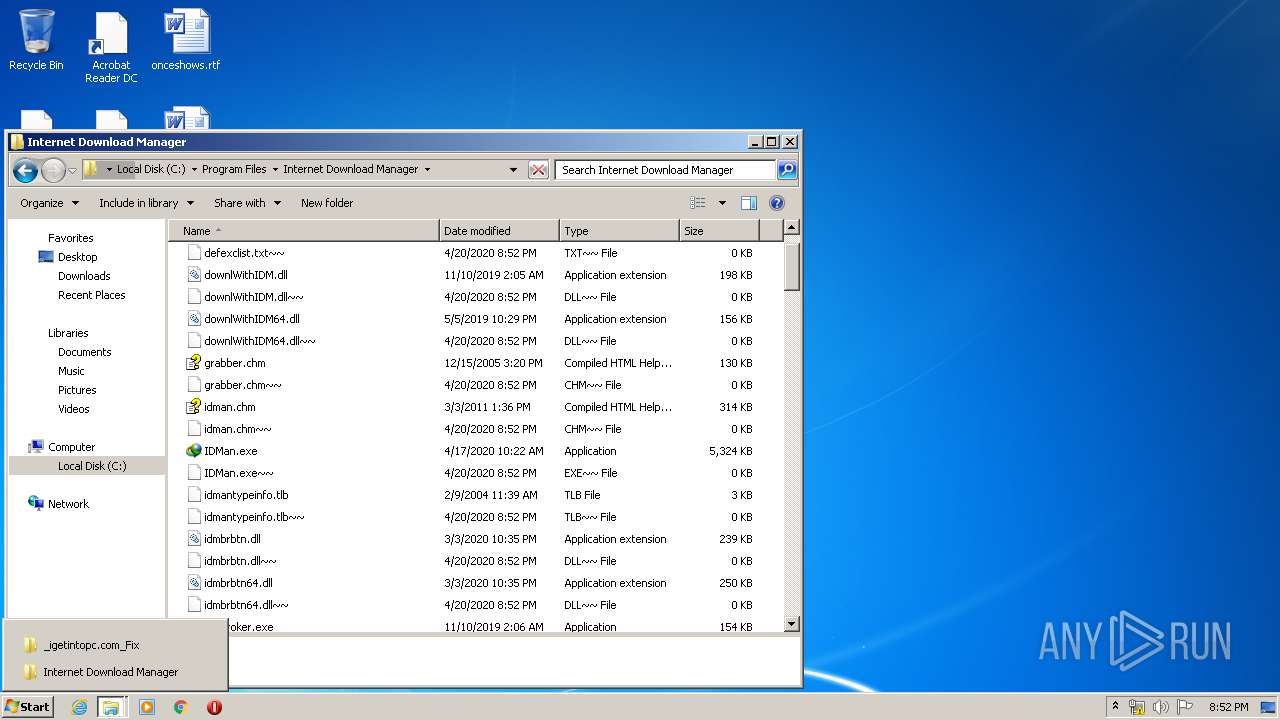The width and height of the screenshot is (1280, 720).
Task: Select Recent Places in Favorites
Action: tap(91, 295)
